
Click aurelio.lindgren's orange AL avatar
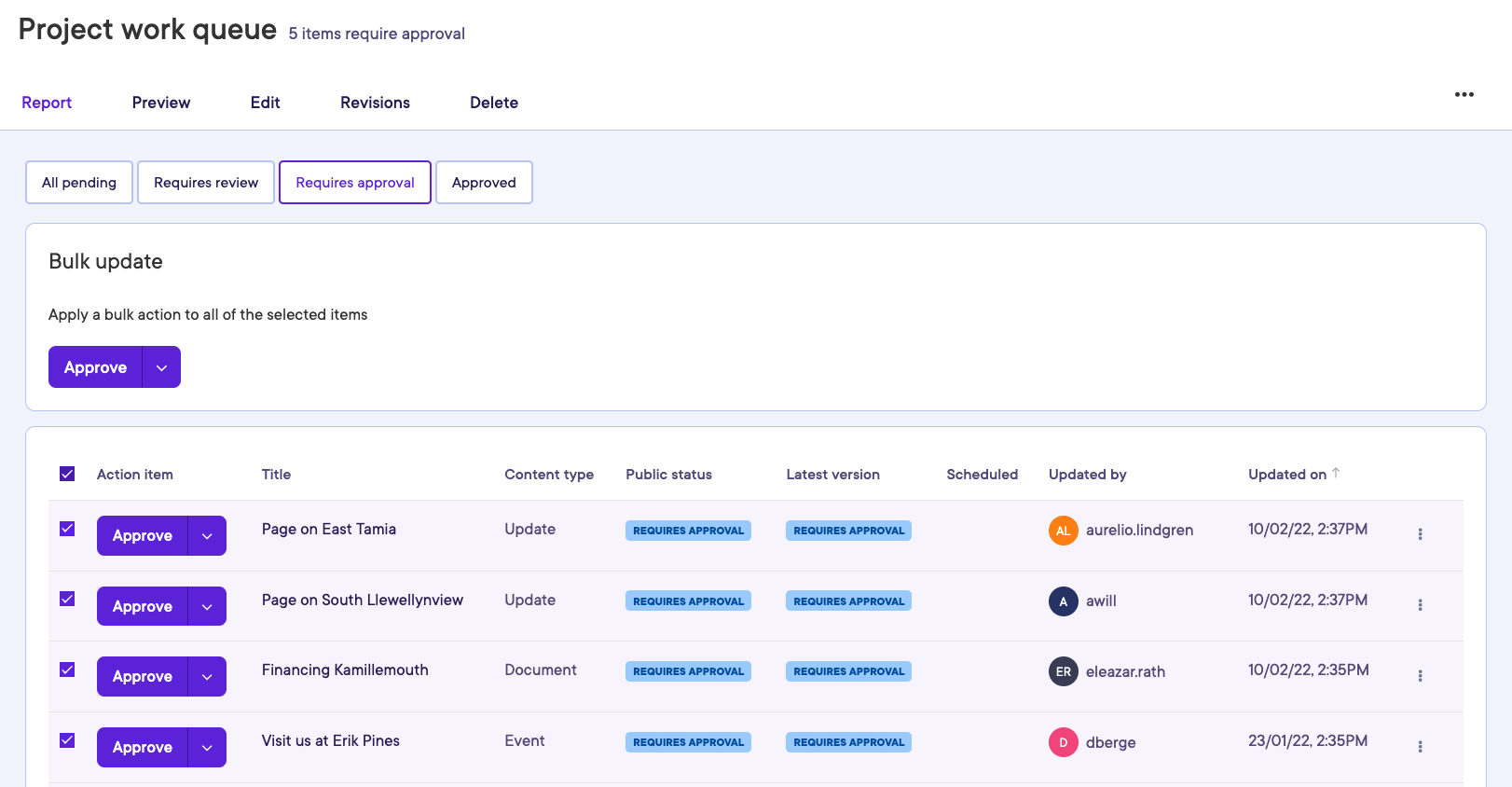pos(1063,531)
